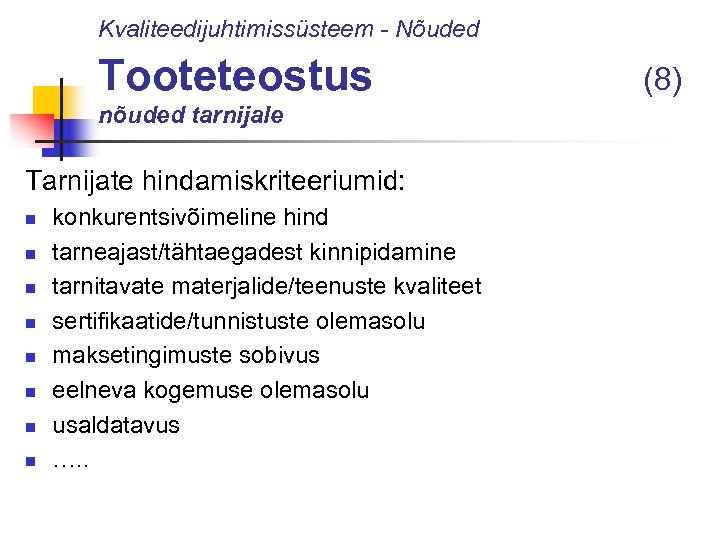Viewport: 720px width, 540px height.
Task: Select the text 'maksetingimuste sobivus'
Action: pos(186,356)
